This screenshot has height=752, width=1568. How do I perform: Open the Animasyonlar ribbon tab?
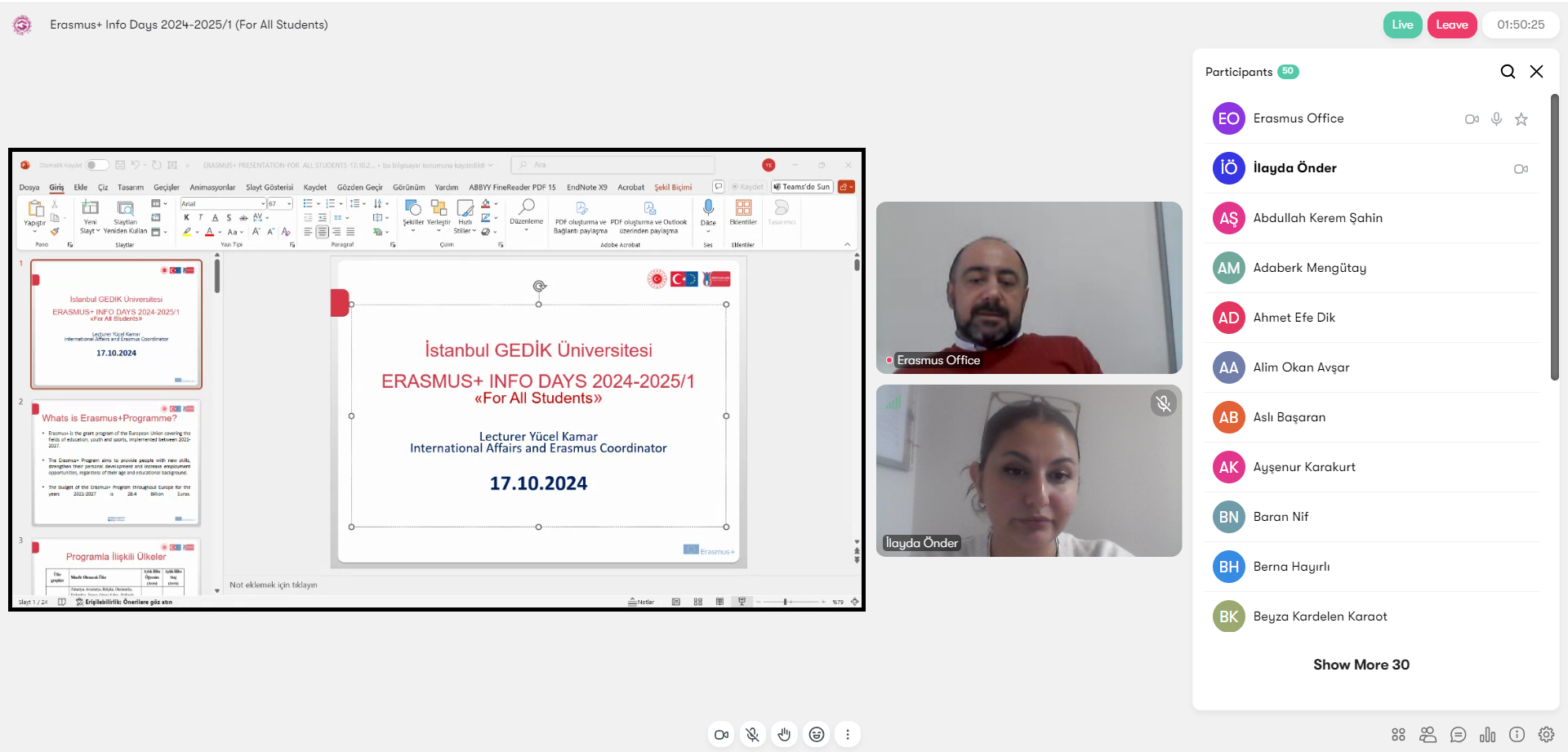(212, 187)
